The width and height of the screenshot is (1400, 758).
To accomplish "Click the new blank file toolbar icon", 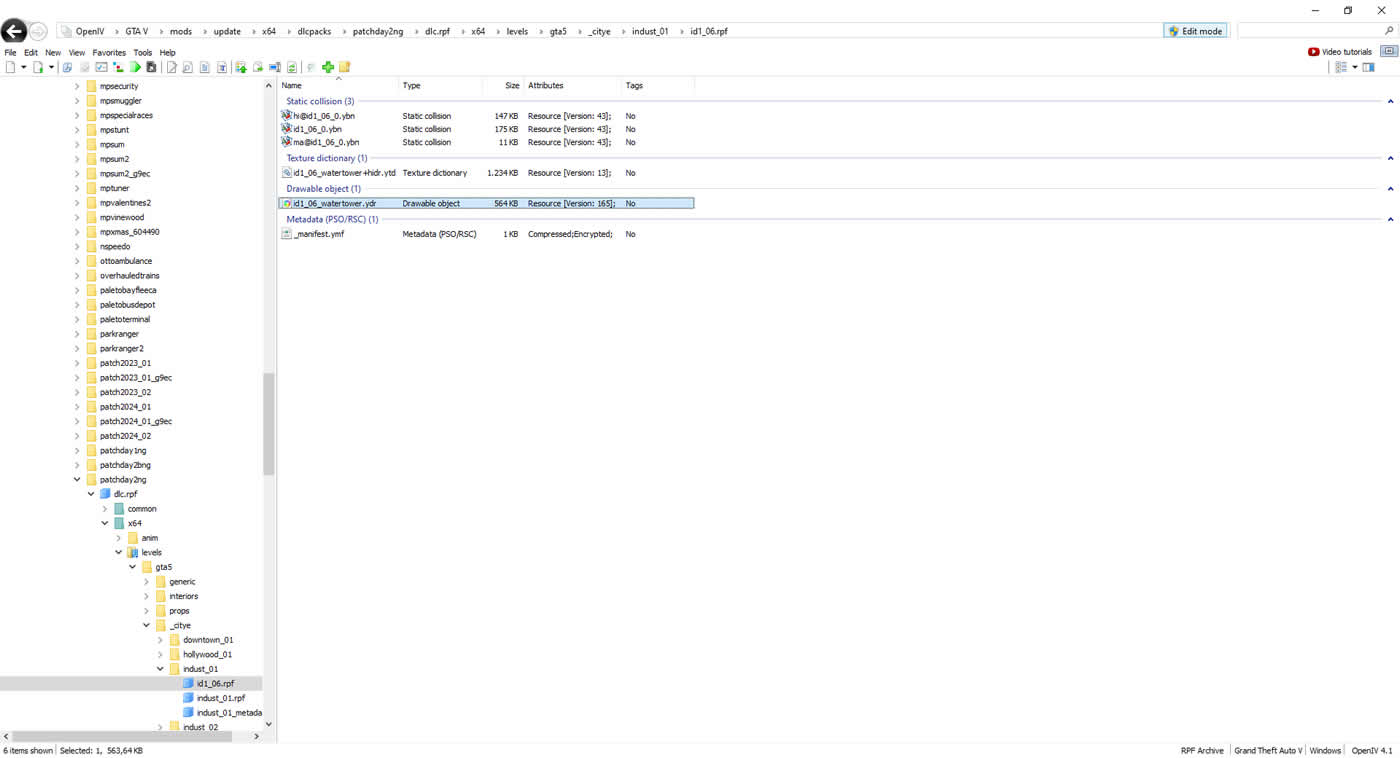I will pos(10,68).
